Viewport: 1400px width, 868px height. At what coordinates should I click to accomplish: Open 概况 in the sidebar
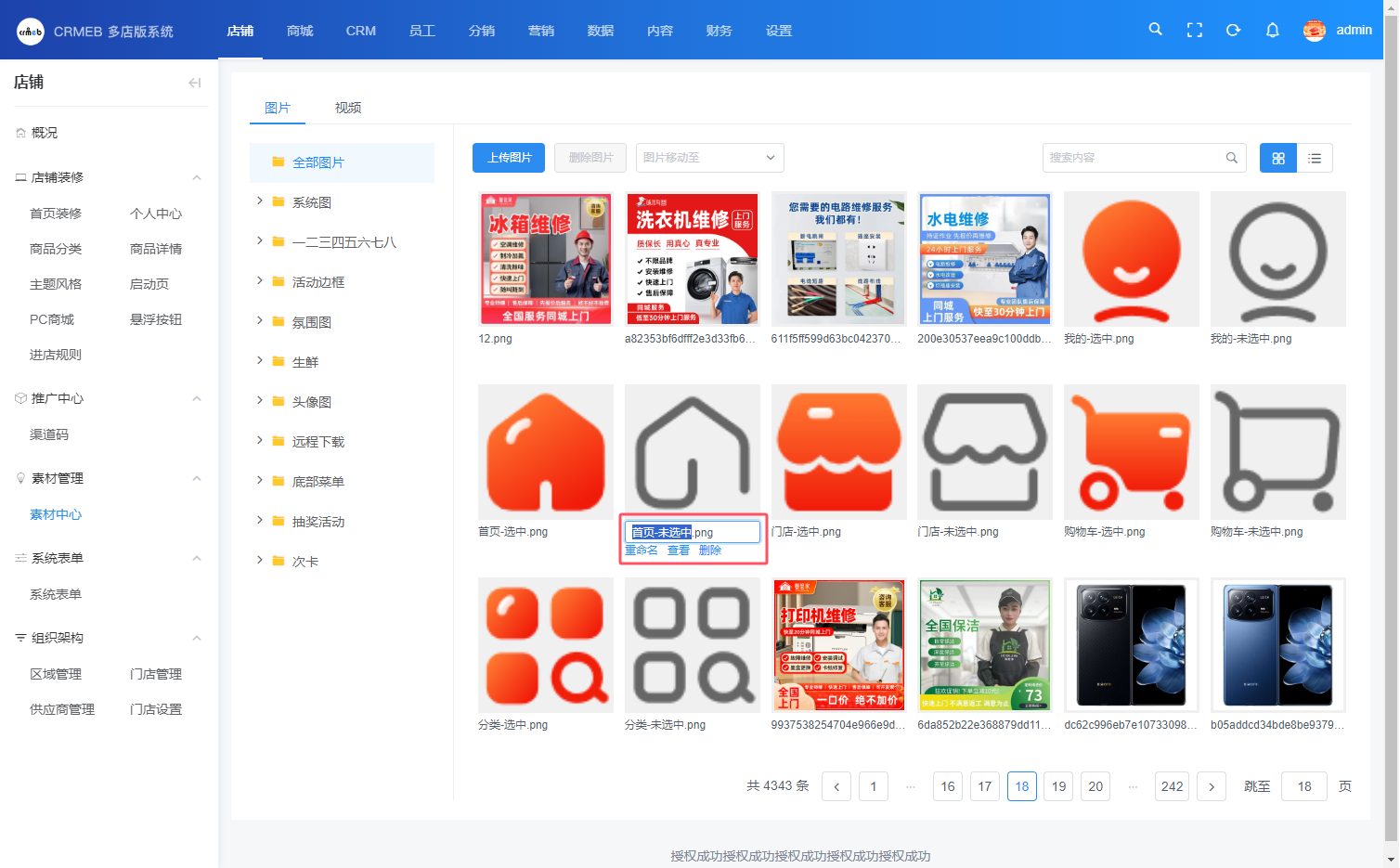pyautogui.click(x=45, y=133)
